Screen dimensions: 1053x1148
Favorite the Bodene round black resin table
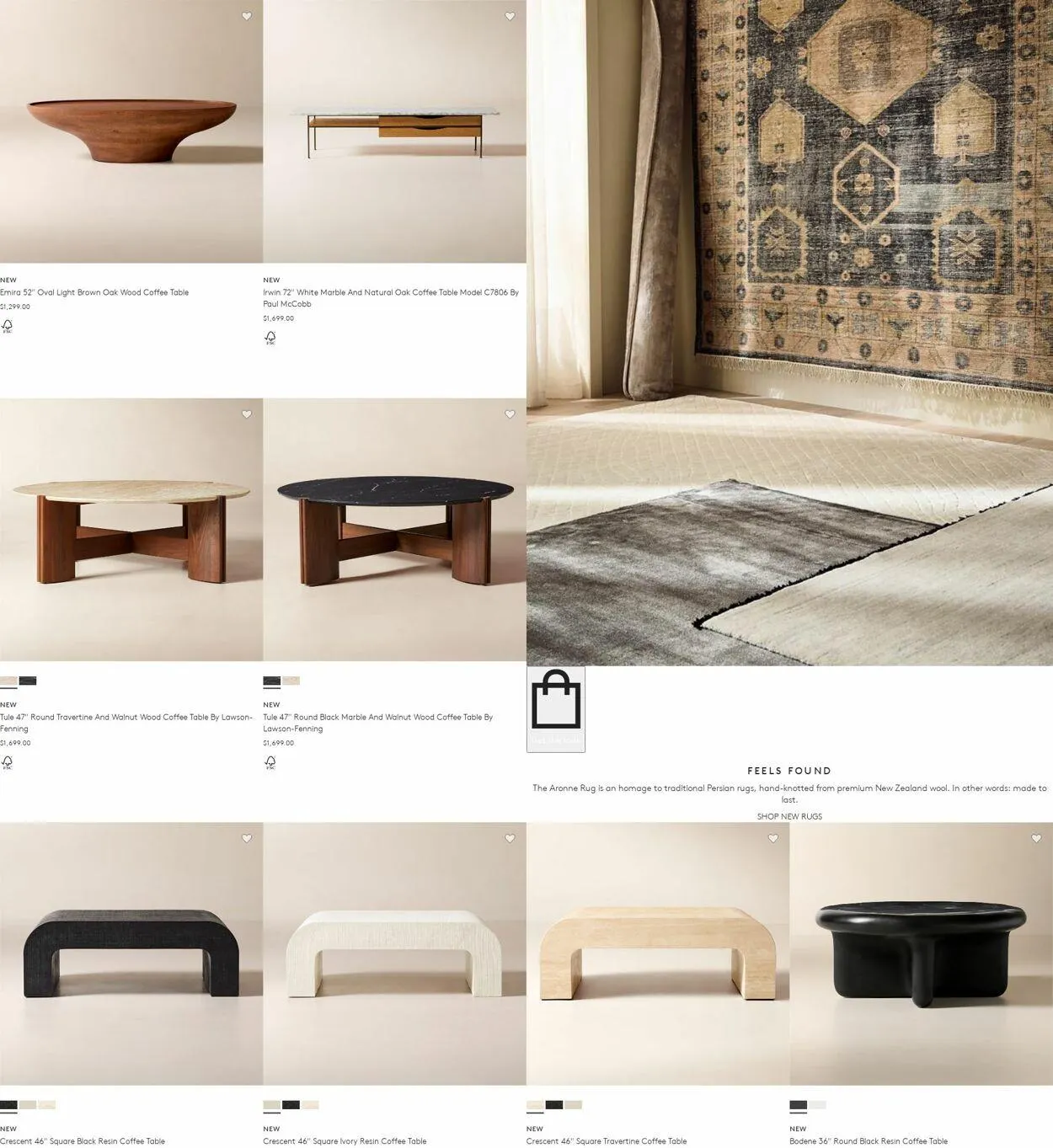point(1036,838)
